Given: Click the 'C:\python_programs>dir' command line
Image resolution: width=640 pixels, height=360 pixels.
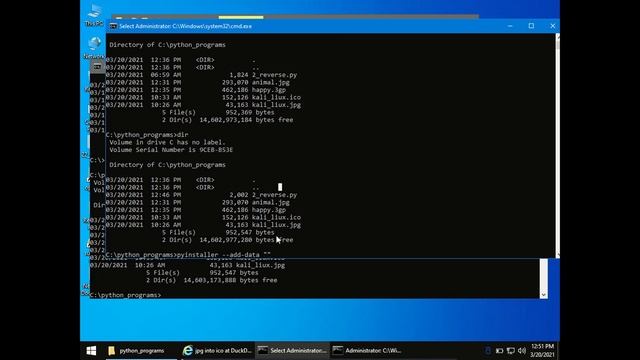Looking at the screenshot, I should tap(147, 135).
